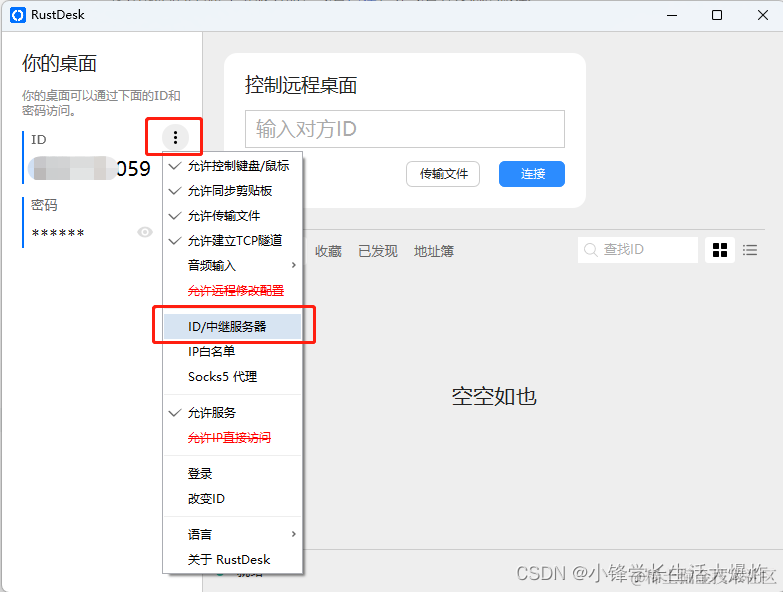Switch to list view of sessions

[x=750, y=250]
